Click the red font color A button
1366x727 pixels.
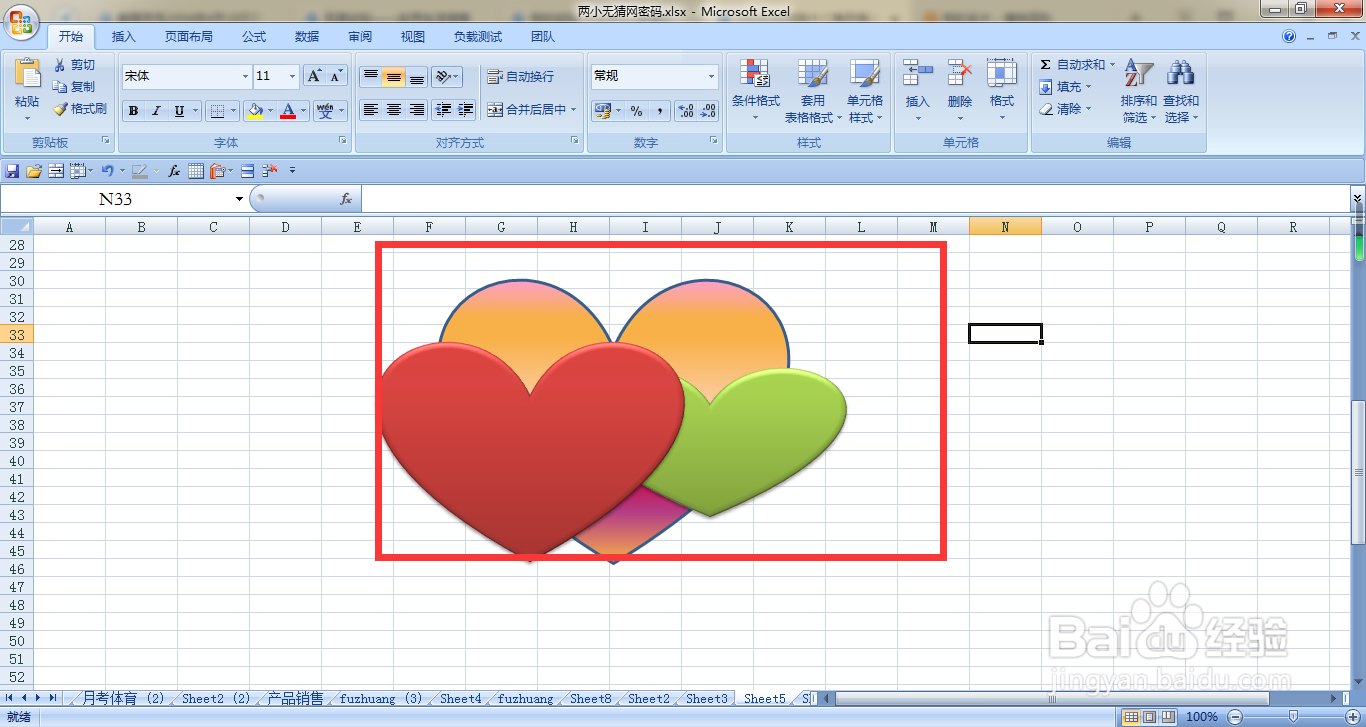pyautogui.click(x=289, y=111)
